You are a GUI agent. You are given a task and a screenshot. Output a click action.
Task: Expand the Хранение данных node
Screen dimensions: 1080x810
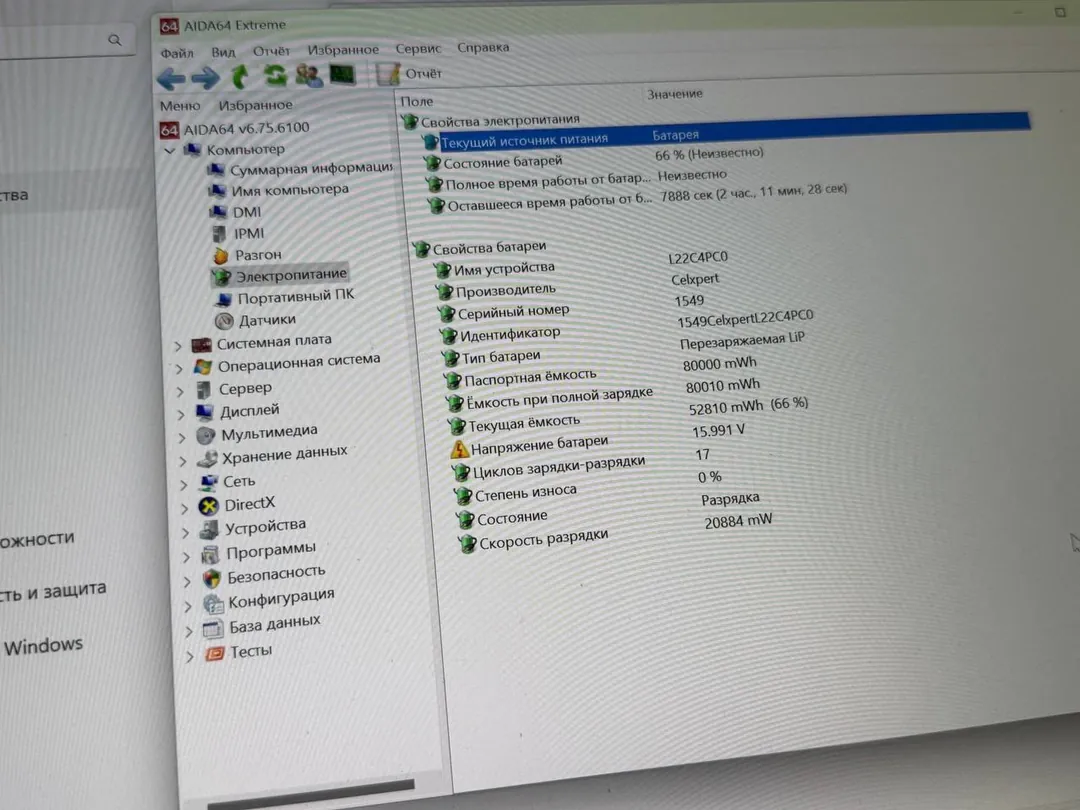pos(183,461)
